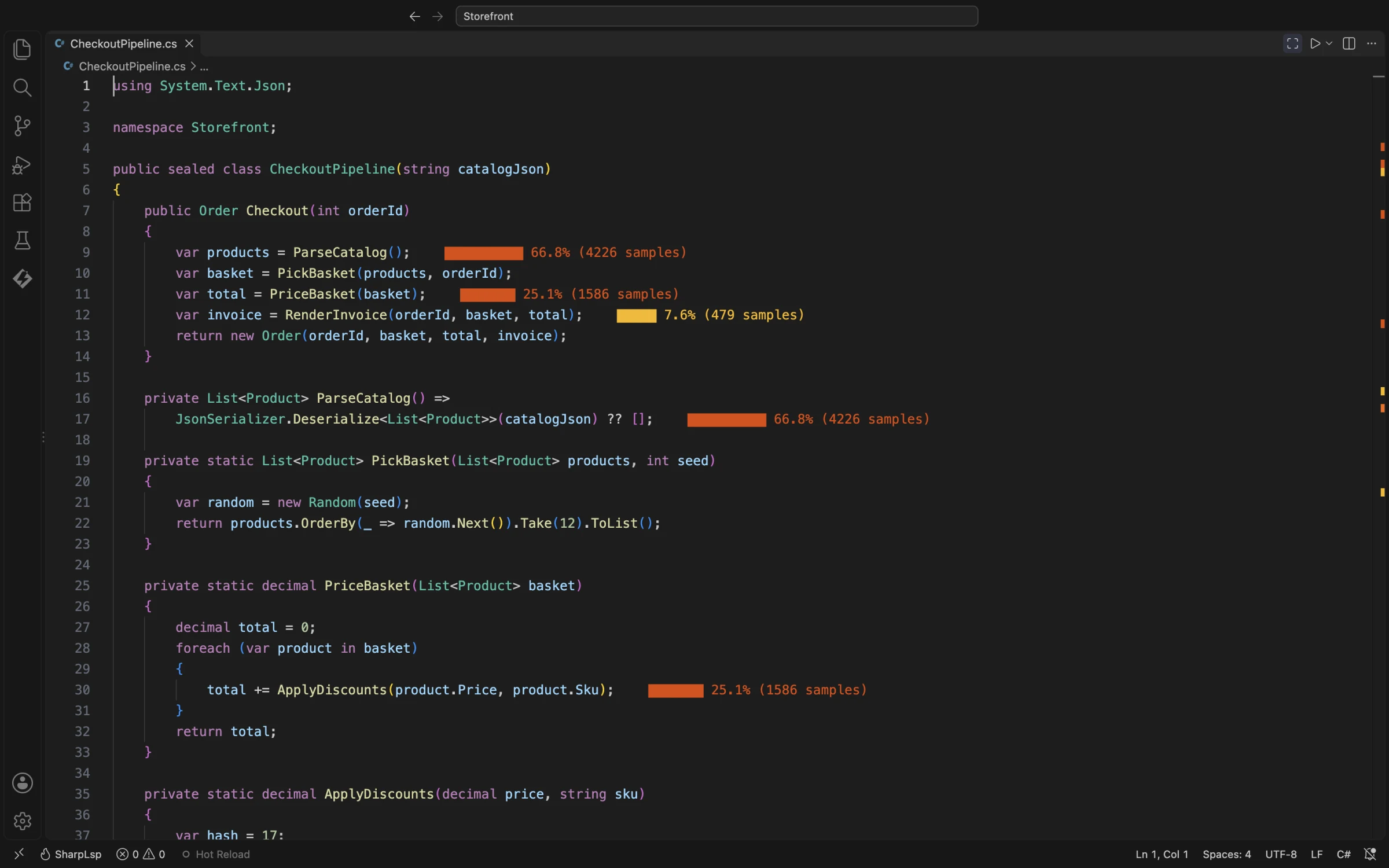Open the Search panel
This screenshot has height=868, width=1389.
[22, 87]
